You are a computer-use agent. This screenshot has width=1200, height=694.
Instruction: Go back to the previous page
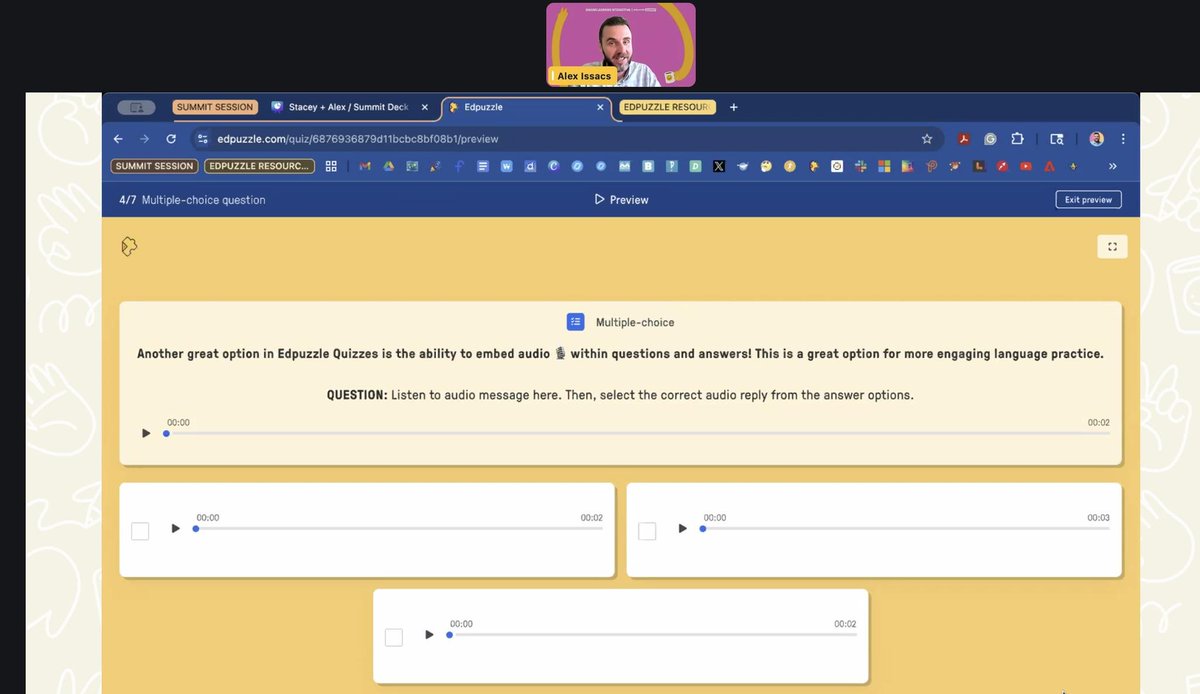pyautogui.click(x=118, y=139)
